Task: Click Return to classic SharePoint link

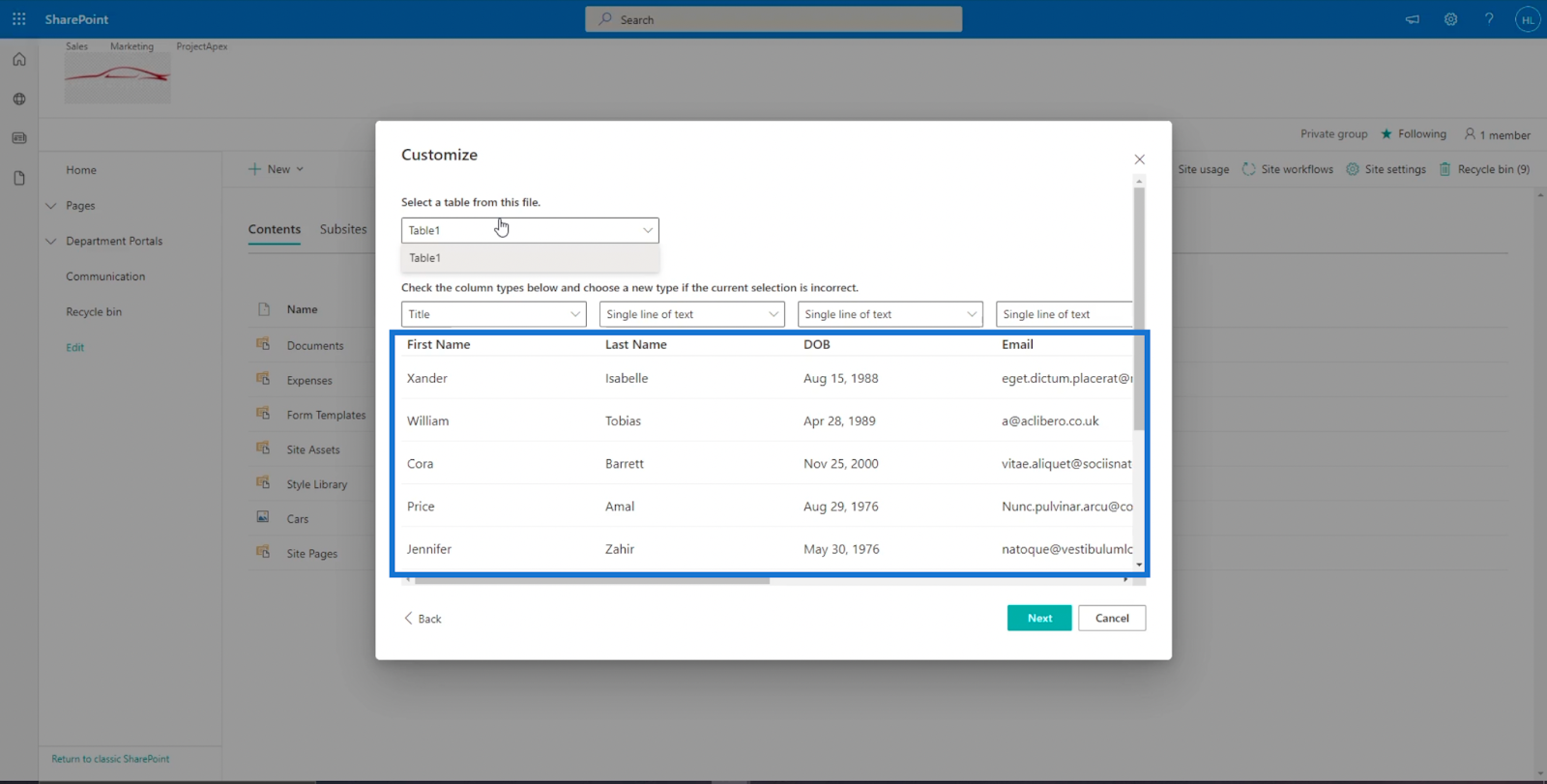Action: pyautogui.click(x=110, y=759)
